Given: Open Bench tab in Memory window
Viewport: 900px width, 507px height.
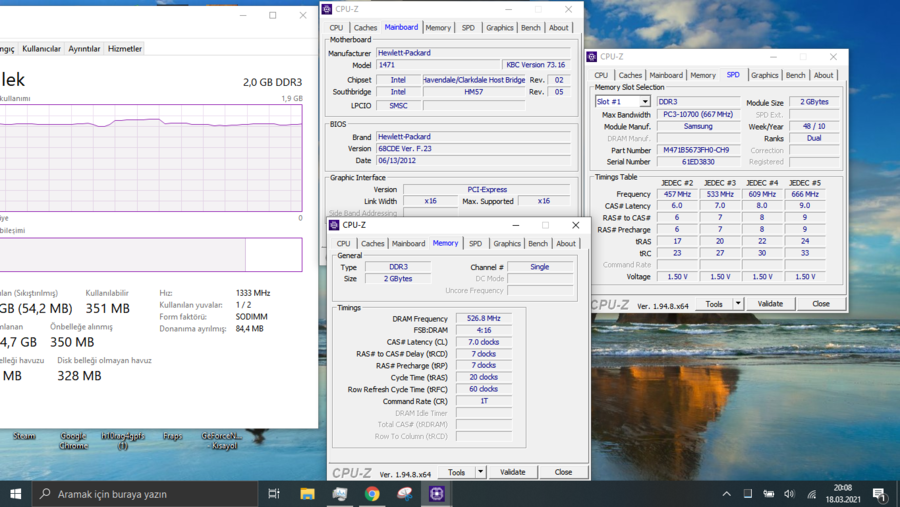Looking at the screenshot, I should tap(538, 243).
